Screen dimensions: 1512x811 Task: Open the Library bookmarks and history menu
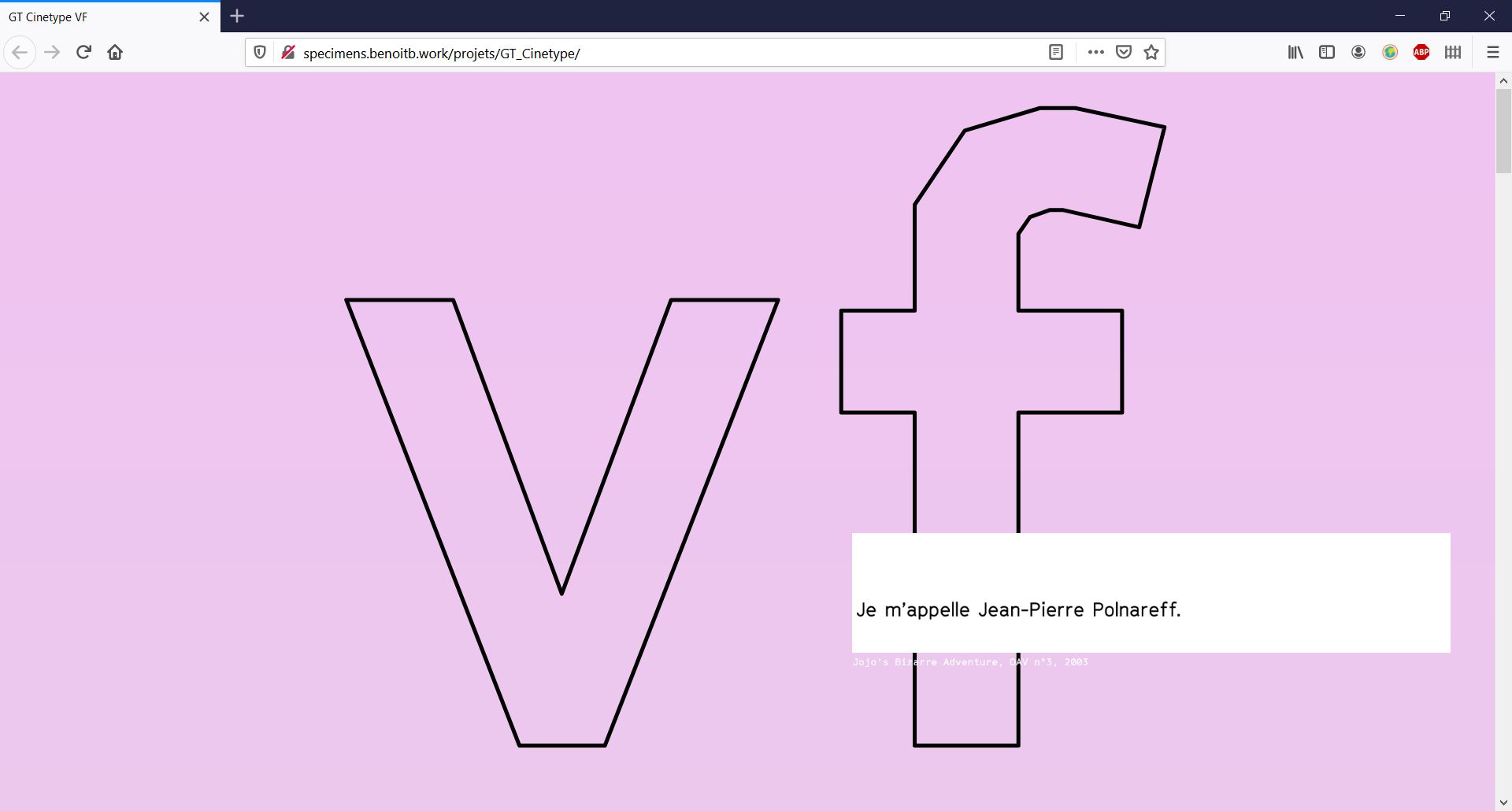coord(1295,53)
